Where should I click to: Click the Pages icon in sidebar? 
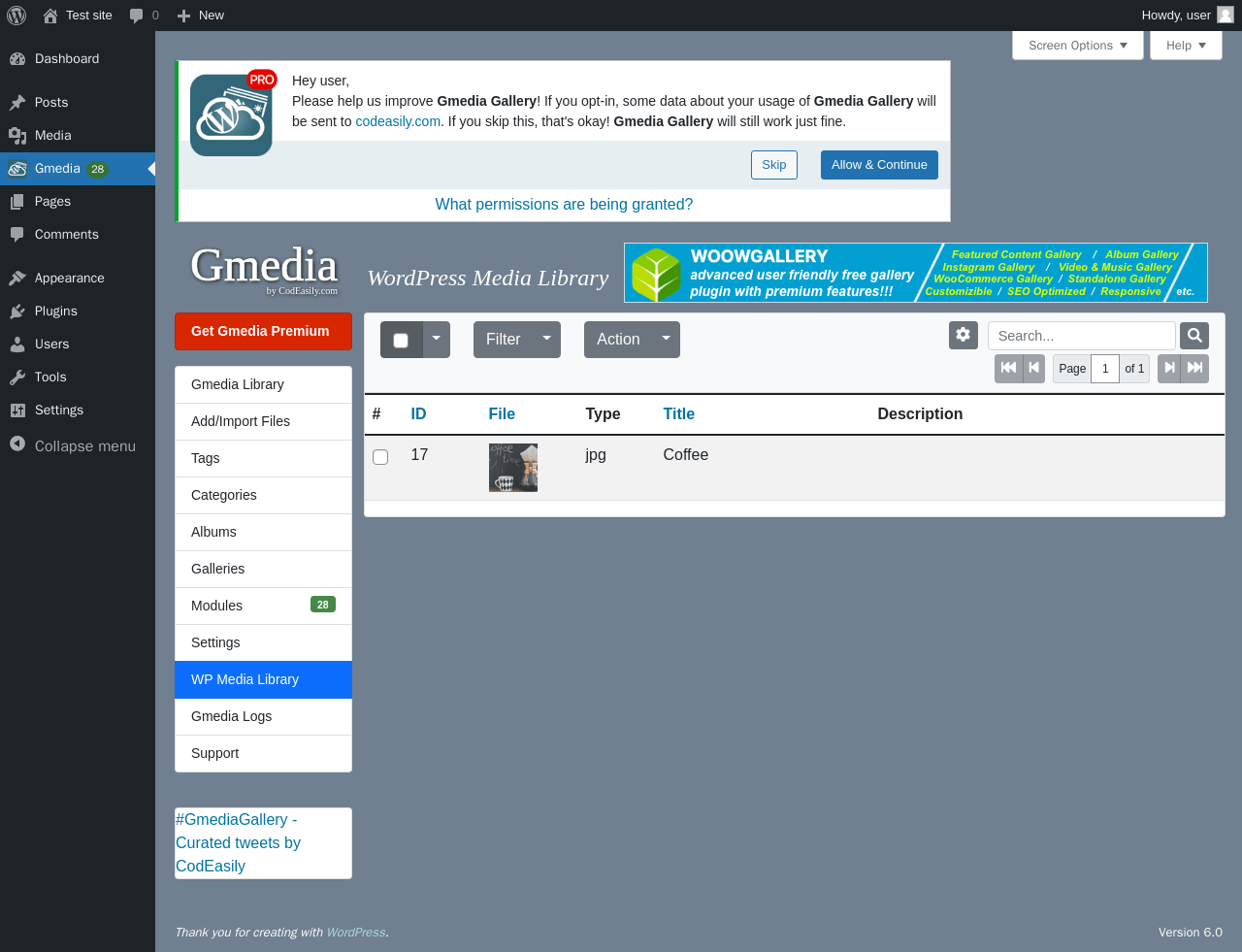click(17, 202)
